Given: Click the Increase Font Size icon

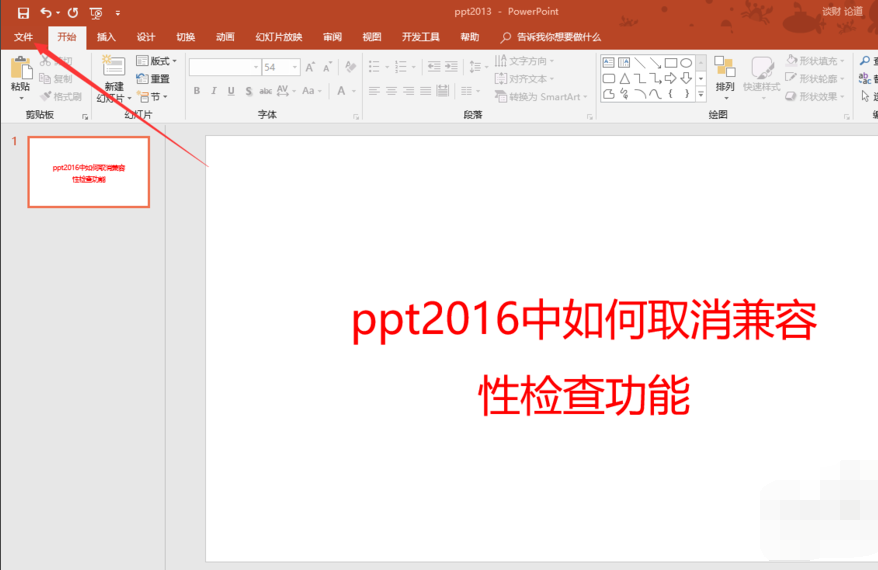Looking at the screenshot, I should click(310, 67).
